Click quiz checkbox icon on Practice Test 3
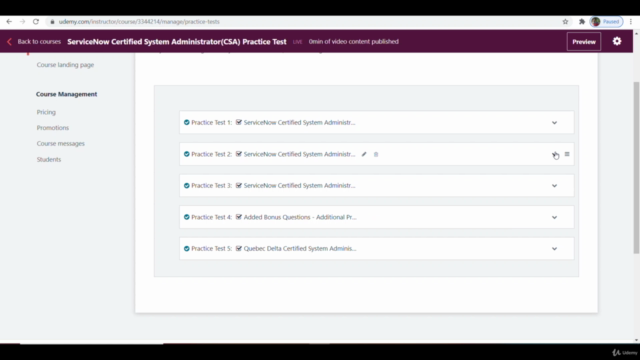The image size is (640, 360). (x=239, y=186)
